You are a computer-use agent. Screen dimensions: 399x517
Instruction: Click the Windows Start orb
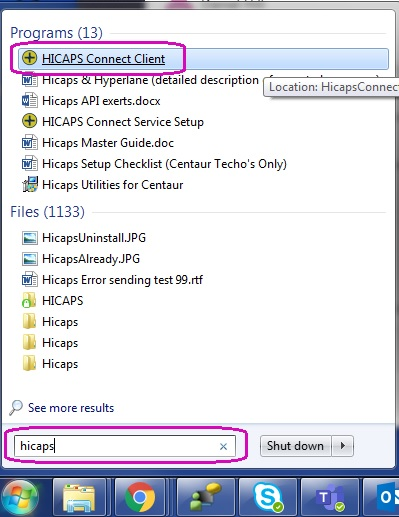coord(19,497)
